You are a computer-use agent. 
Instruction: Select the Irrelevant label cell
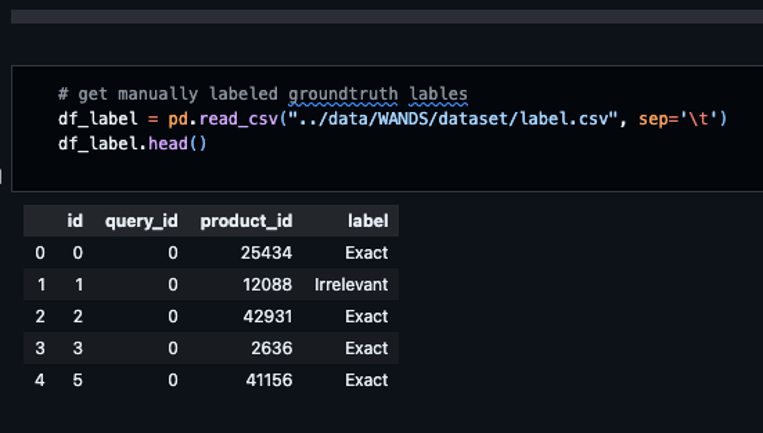pyautogui.click(x=351, y=285)
